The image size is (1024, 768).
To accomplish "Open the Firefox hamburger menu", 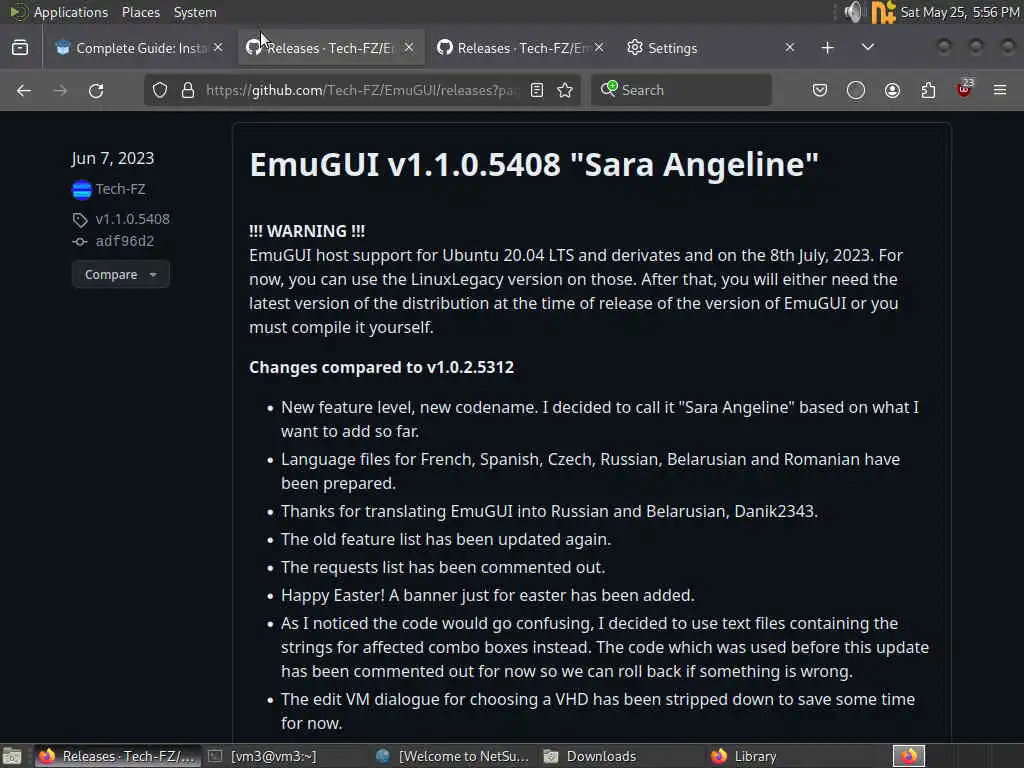I will (1000, 90).
